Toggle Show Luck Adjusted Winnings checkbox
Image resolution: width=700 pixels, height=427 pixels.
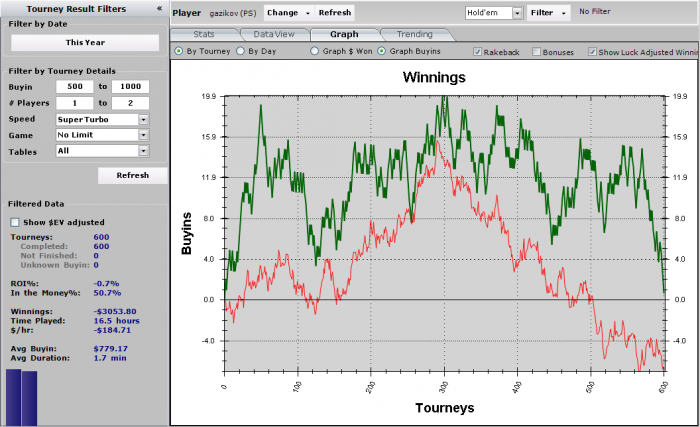[592, 52]
